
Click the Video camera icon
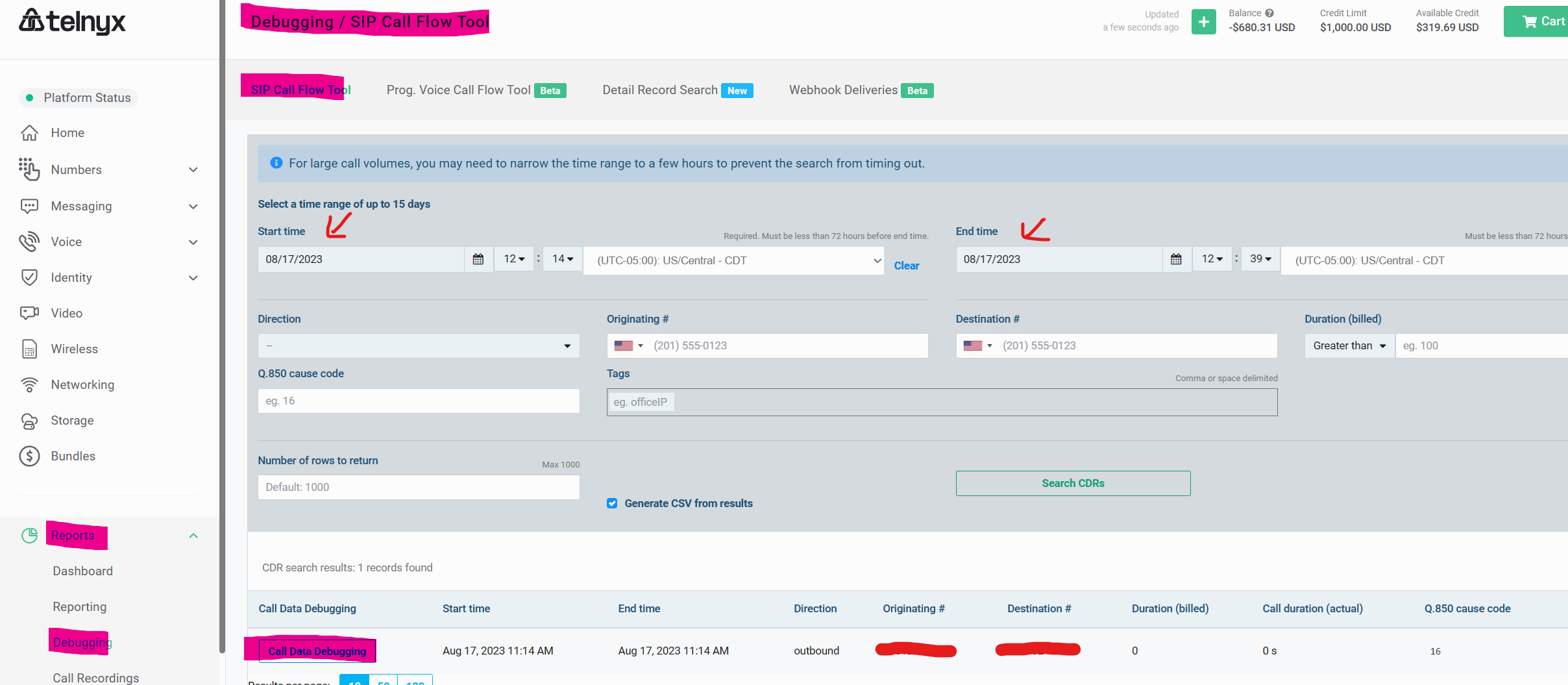point(29,314)
